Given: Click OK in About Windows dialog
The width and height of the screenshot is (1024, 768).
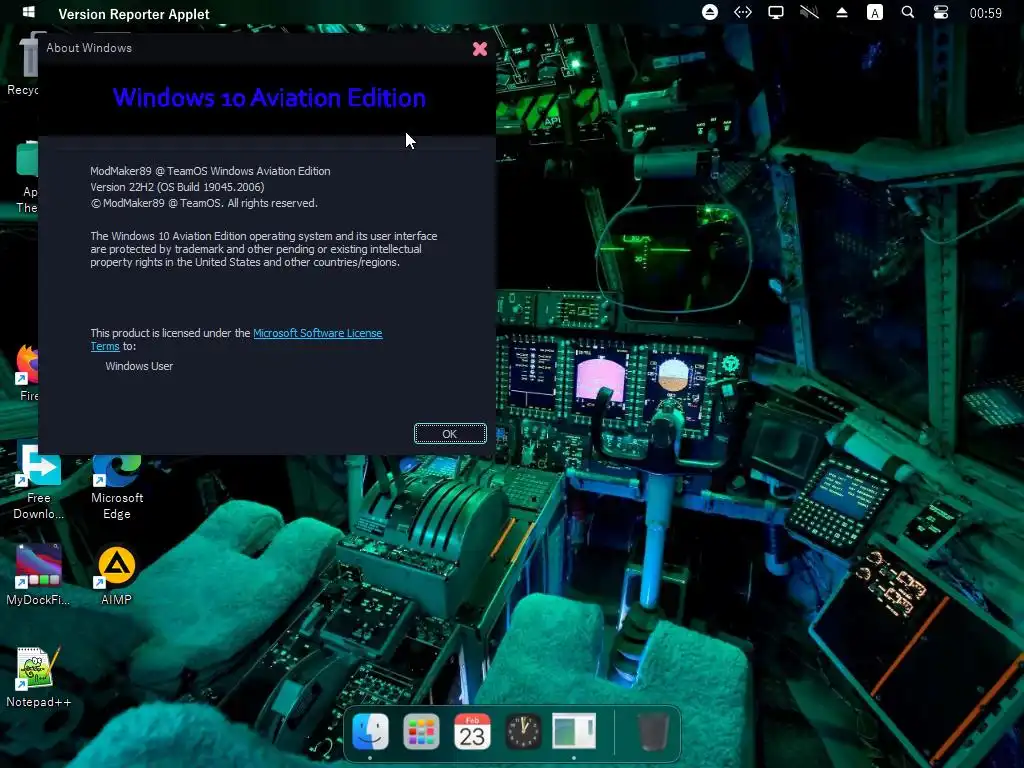Looking at the screenshot, I should [x=450, y=434].
